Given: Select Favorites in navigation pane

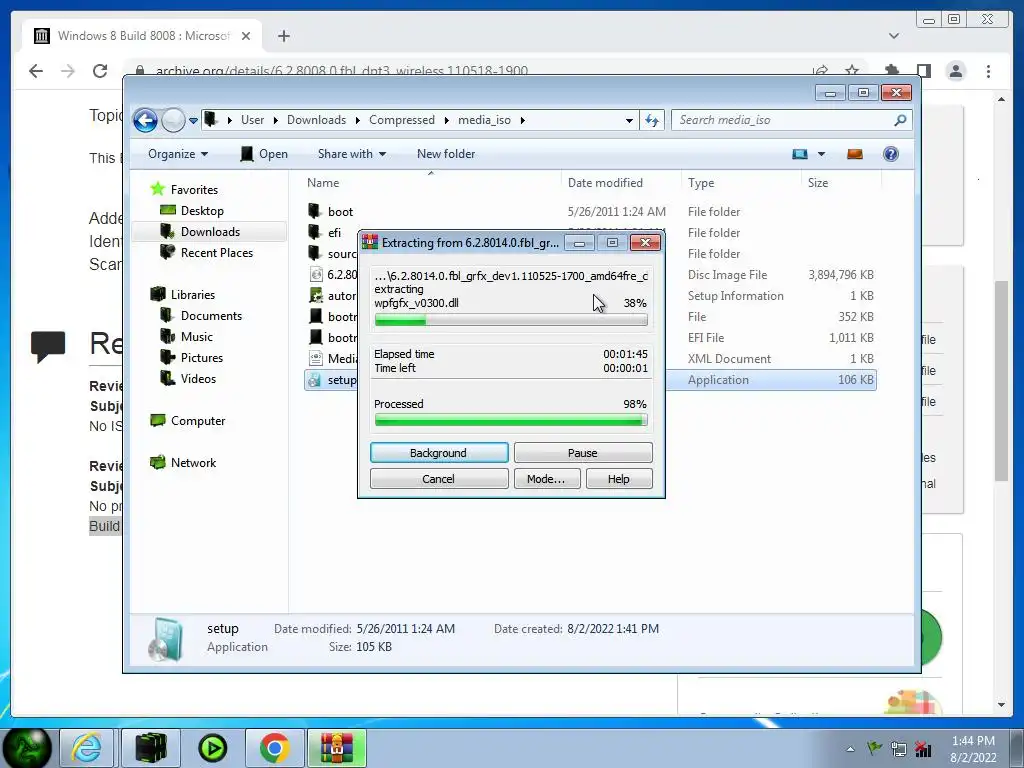Looking at the screenshot, I should pyautogui.click(x=194, y=189).
